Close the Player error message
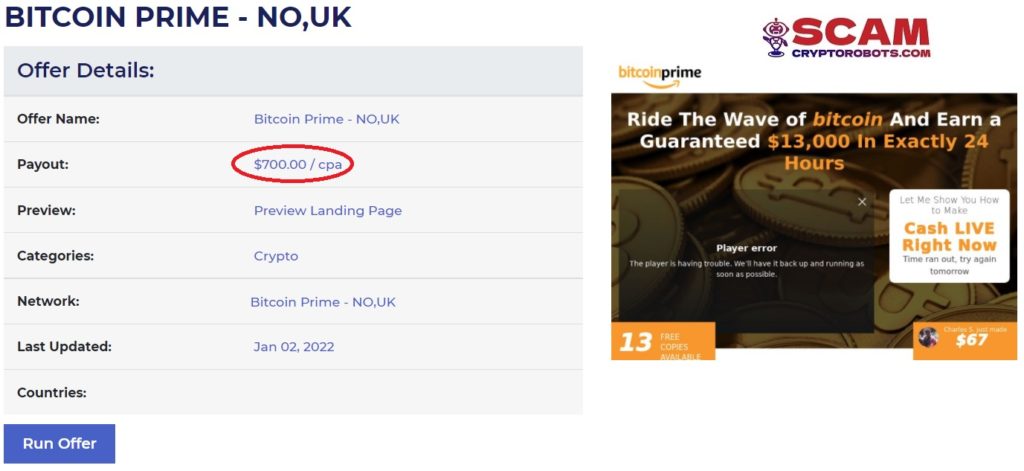The height and width of the screenshot is (471, 1024). click(862, 202)
